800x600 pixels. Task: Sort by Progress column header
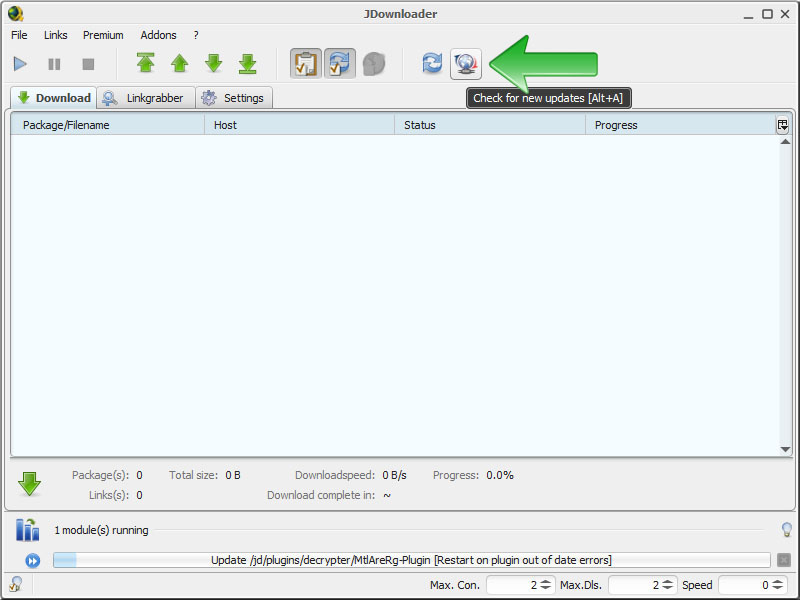pyautogui.click(x=680, y=125)
